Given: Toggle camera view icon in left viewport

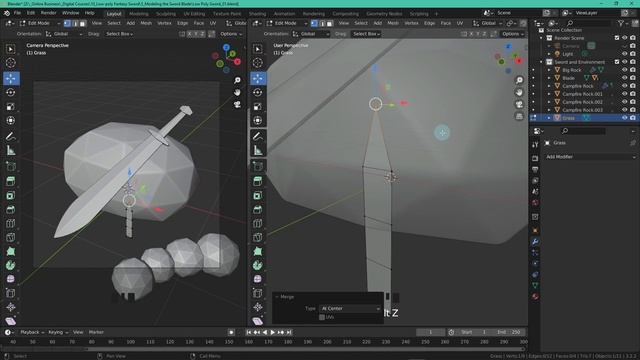Looking at the screenshot, I should (x=237, y=104).
